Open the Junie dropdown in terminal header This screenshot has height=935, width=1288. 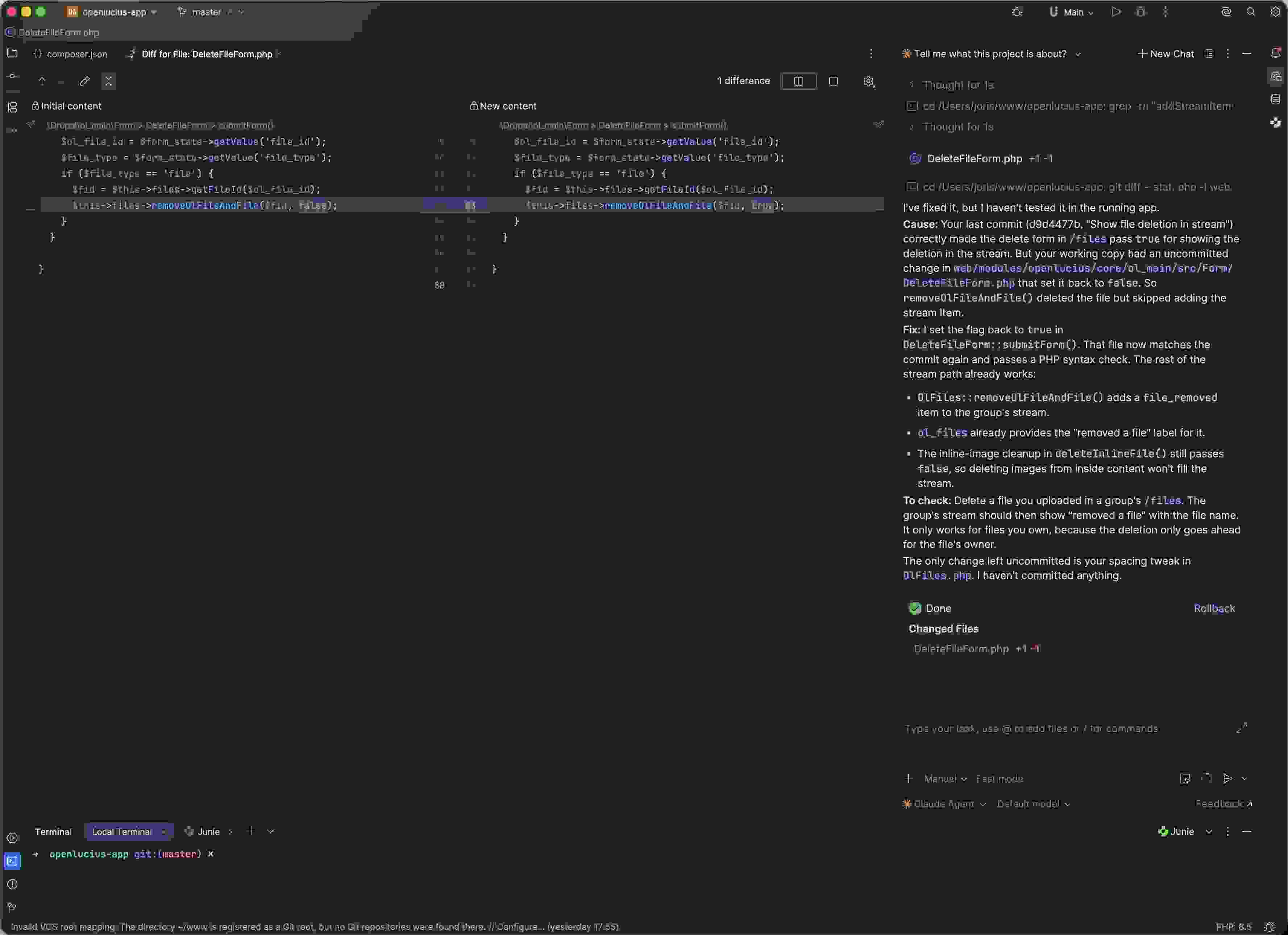pyautogui.click(x=1209, y=832)
